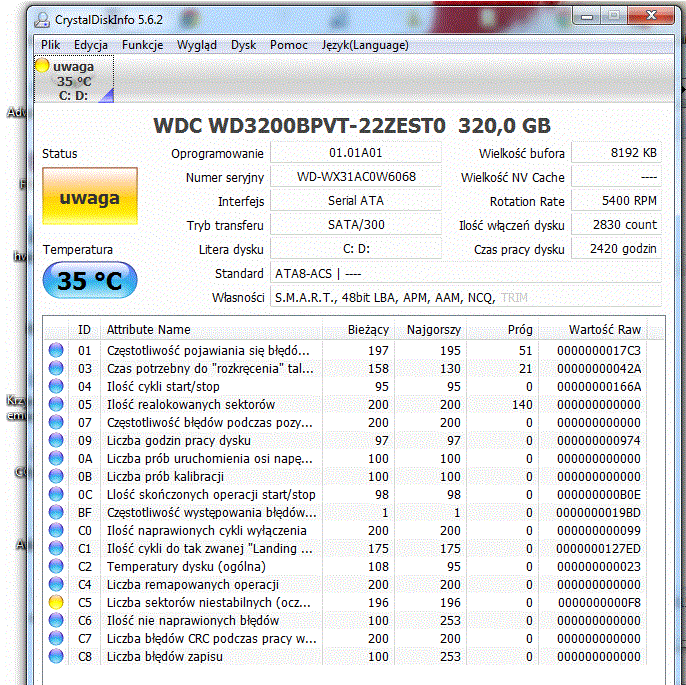Click blue status icon for attribute 09

[x=56, y=440]
